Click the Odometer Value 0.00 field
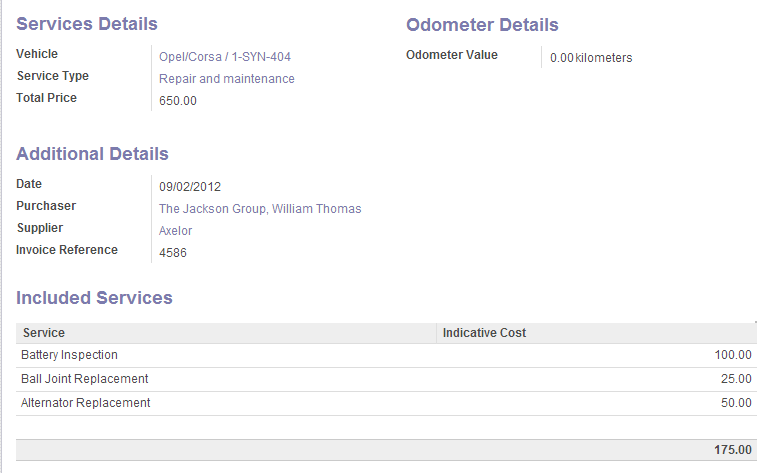The image size is (773, 473). tap(562, 58)
